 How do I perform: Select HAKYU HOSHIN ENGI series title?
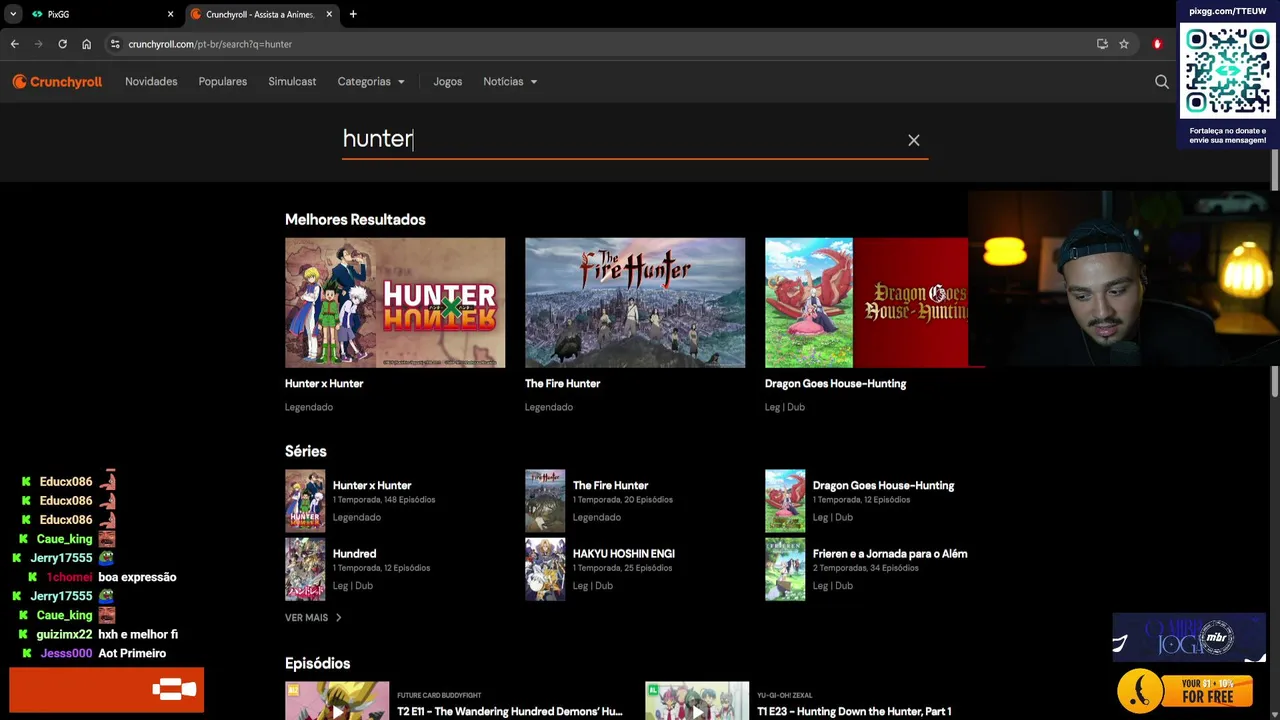(x=624, y=554)
